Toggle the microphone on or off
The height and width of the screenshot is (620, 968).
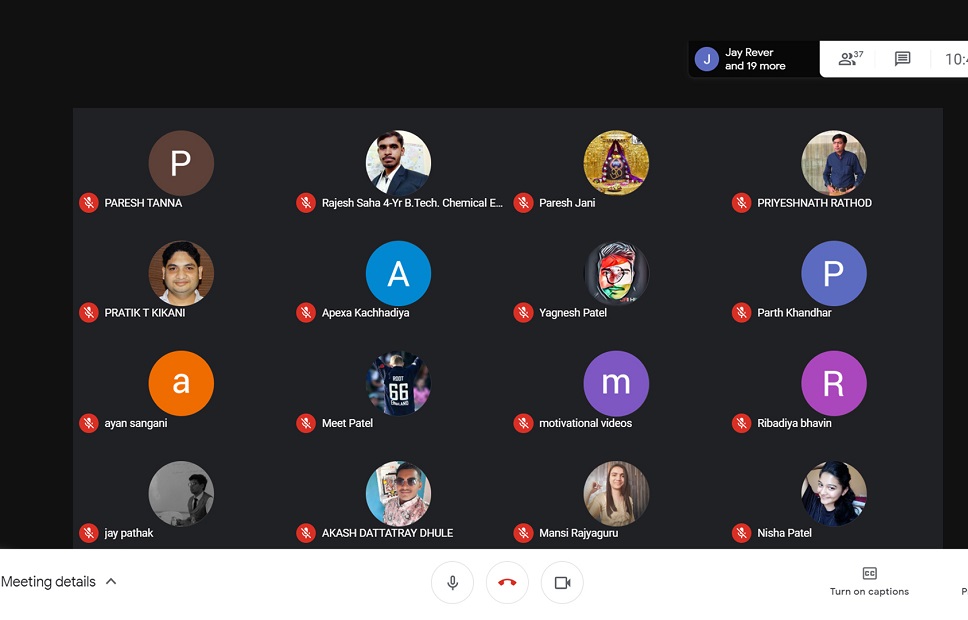(452, 583)
